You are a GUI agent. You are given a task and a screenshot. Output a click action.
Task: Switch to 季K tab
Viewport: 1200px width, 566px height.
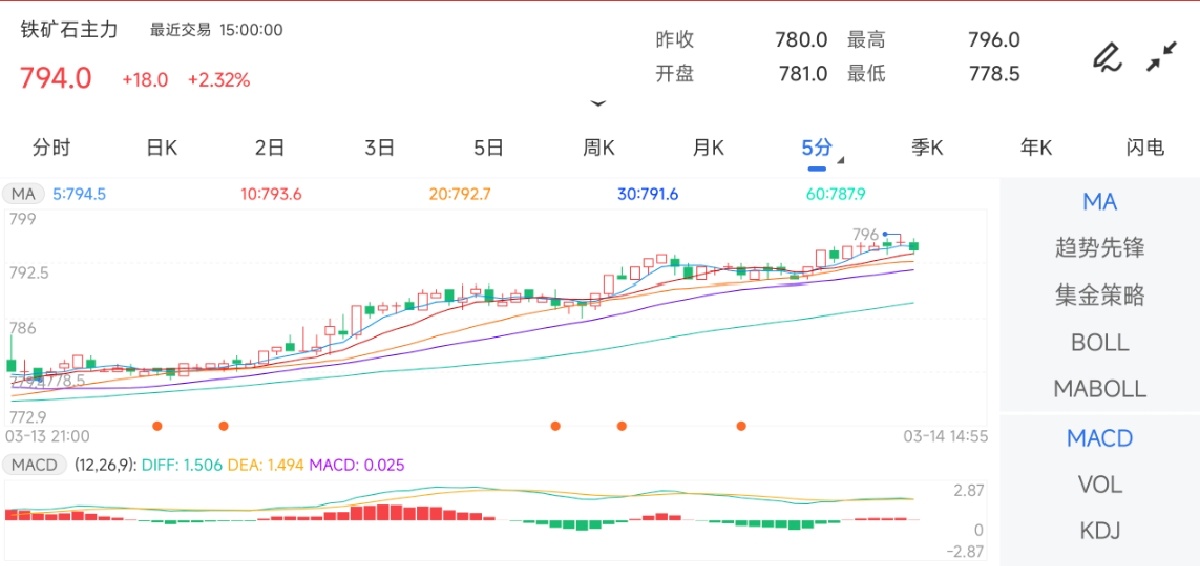[x=927, y=148]
